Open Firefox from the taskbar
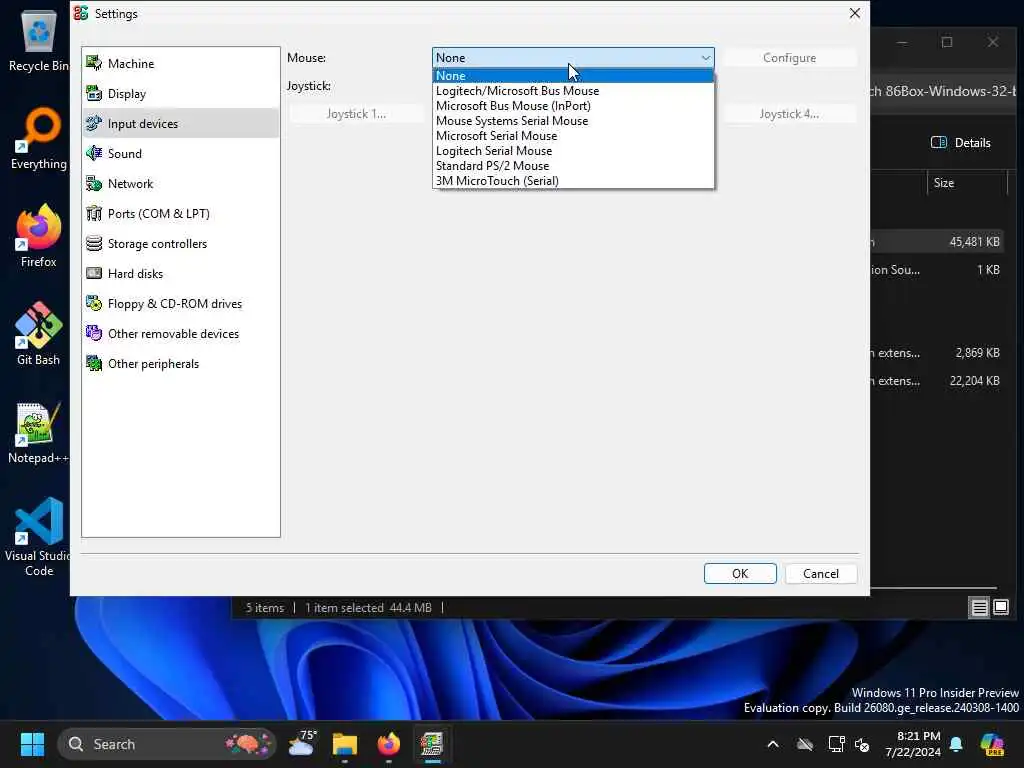Screen dimensions: 1024x768 (389, 744)
